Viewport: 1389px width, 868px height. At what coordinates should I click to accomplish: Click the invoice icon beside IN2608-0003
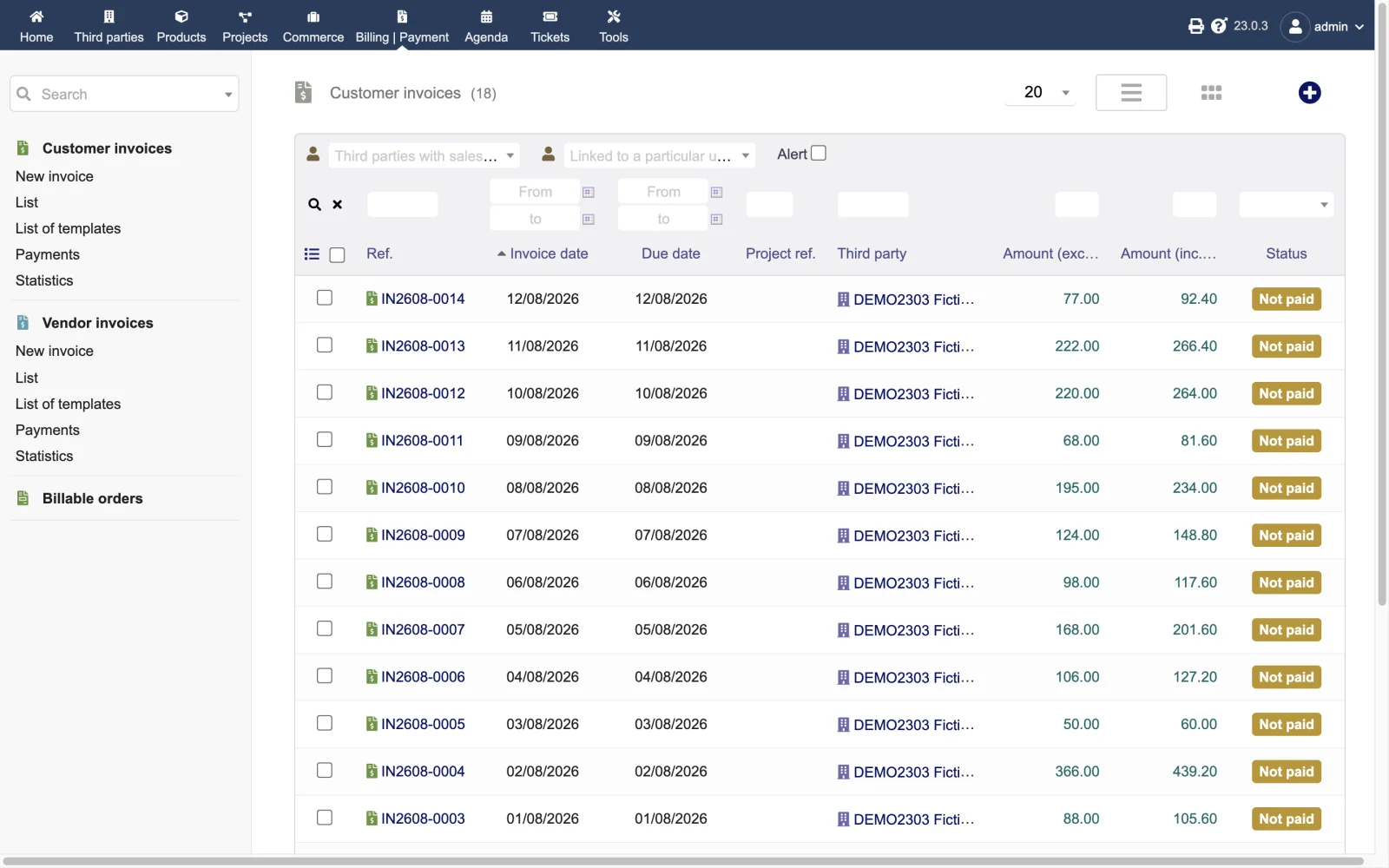pyautogui.click(x=372, y=819)
